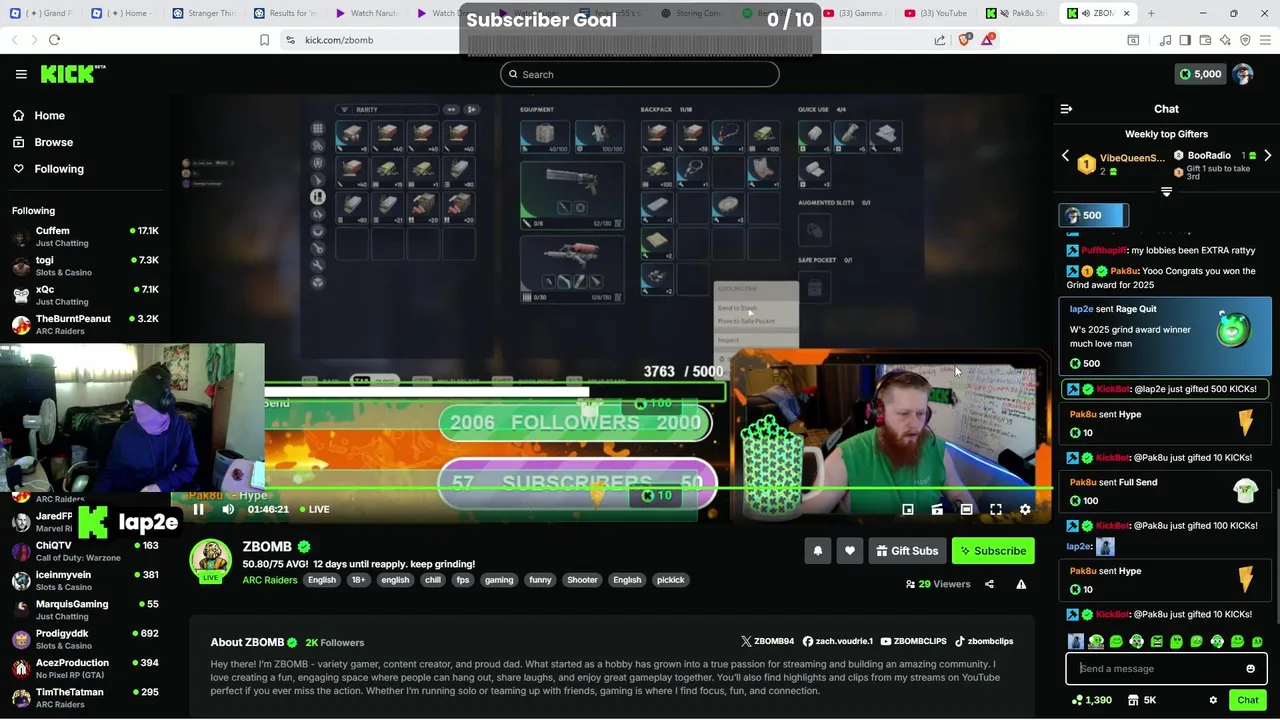Click the ARC Raiders category link
The width and height of the screenshot is (1280, 720).
coord(269,580)
